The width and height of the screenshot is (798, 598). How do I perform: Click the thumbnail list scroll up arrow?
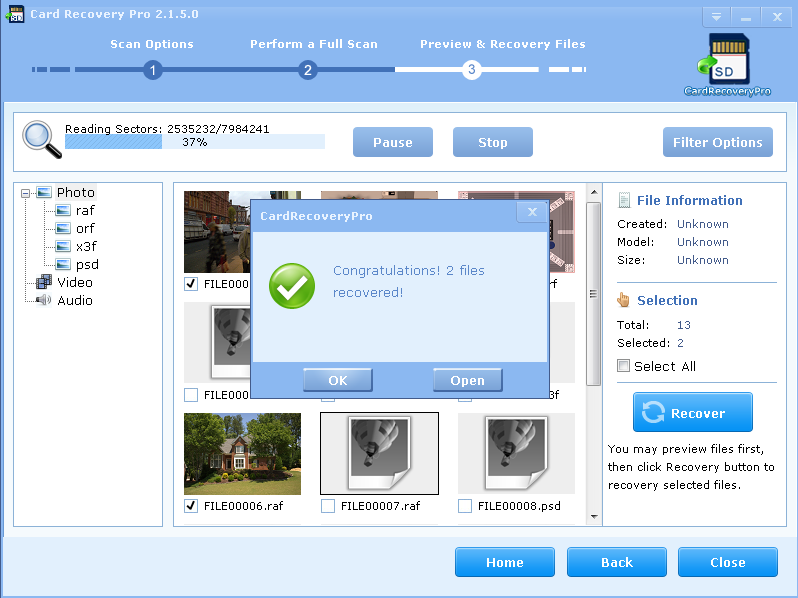[x=593, y=192]
